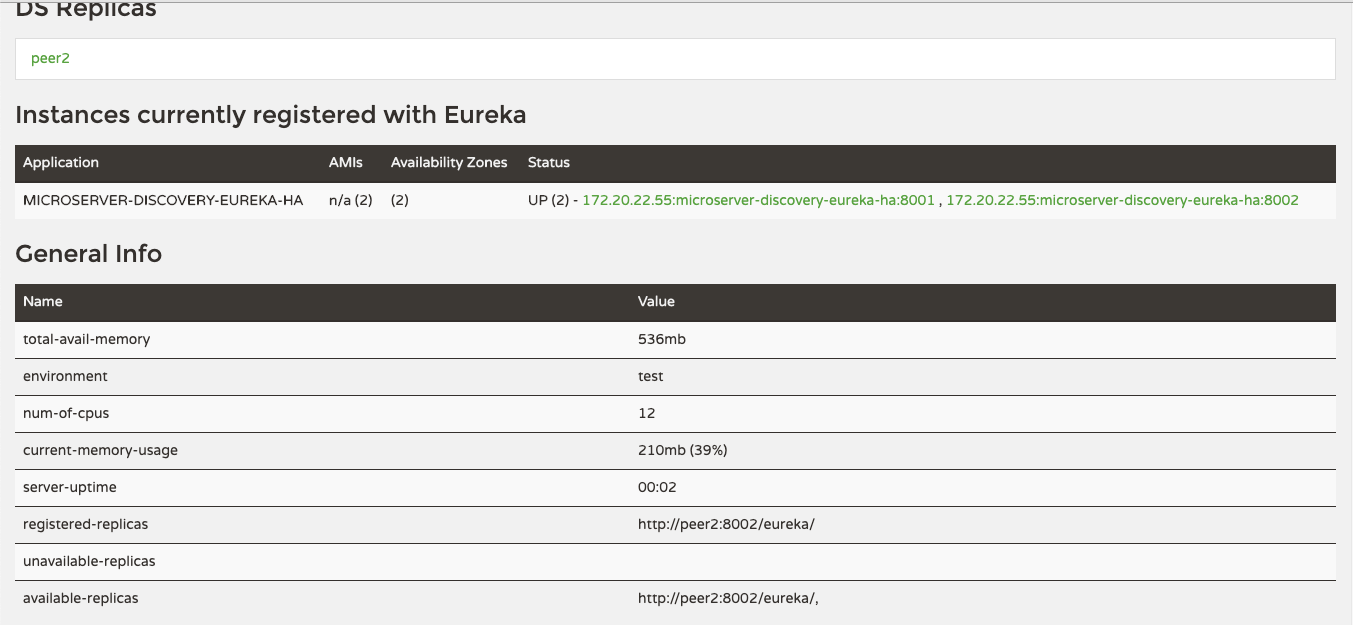Select the server-uptime row label
1353x625 pixels.
(x=70, y=487)
